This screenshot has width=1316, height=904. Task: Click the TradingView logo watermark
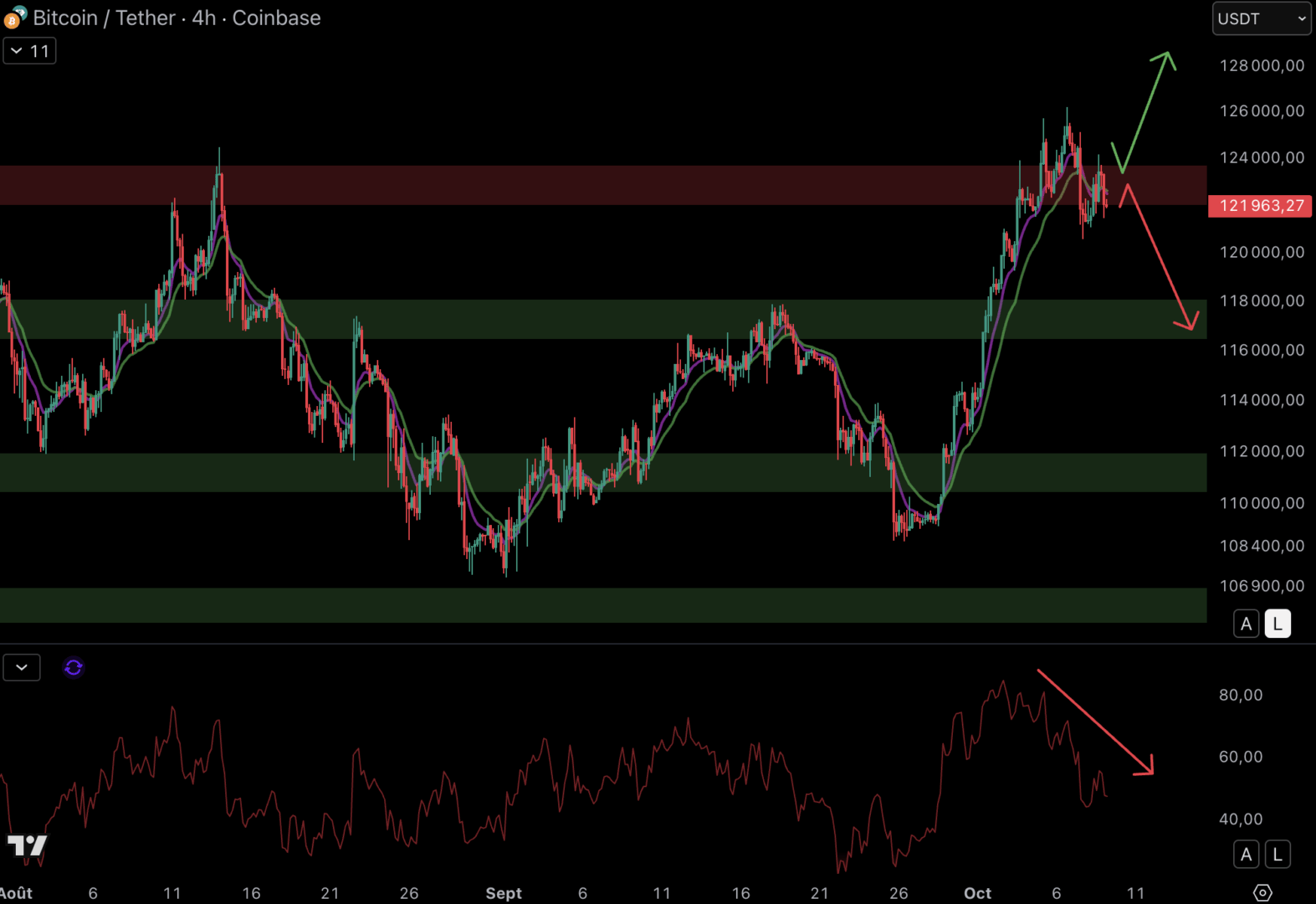click(x=27, y=846)
